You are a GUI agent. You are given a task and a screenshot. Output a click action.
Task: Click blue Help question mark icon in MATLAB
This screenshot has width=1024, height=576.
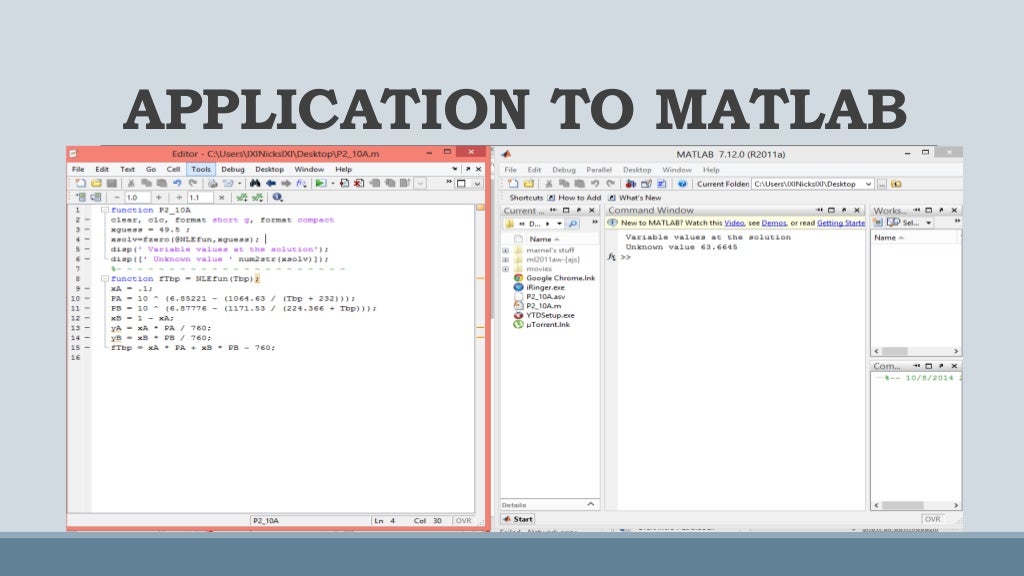coord(682,184)
